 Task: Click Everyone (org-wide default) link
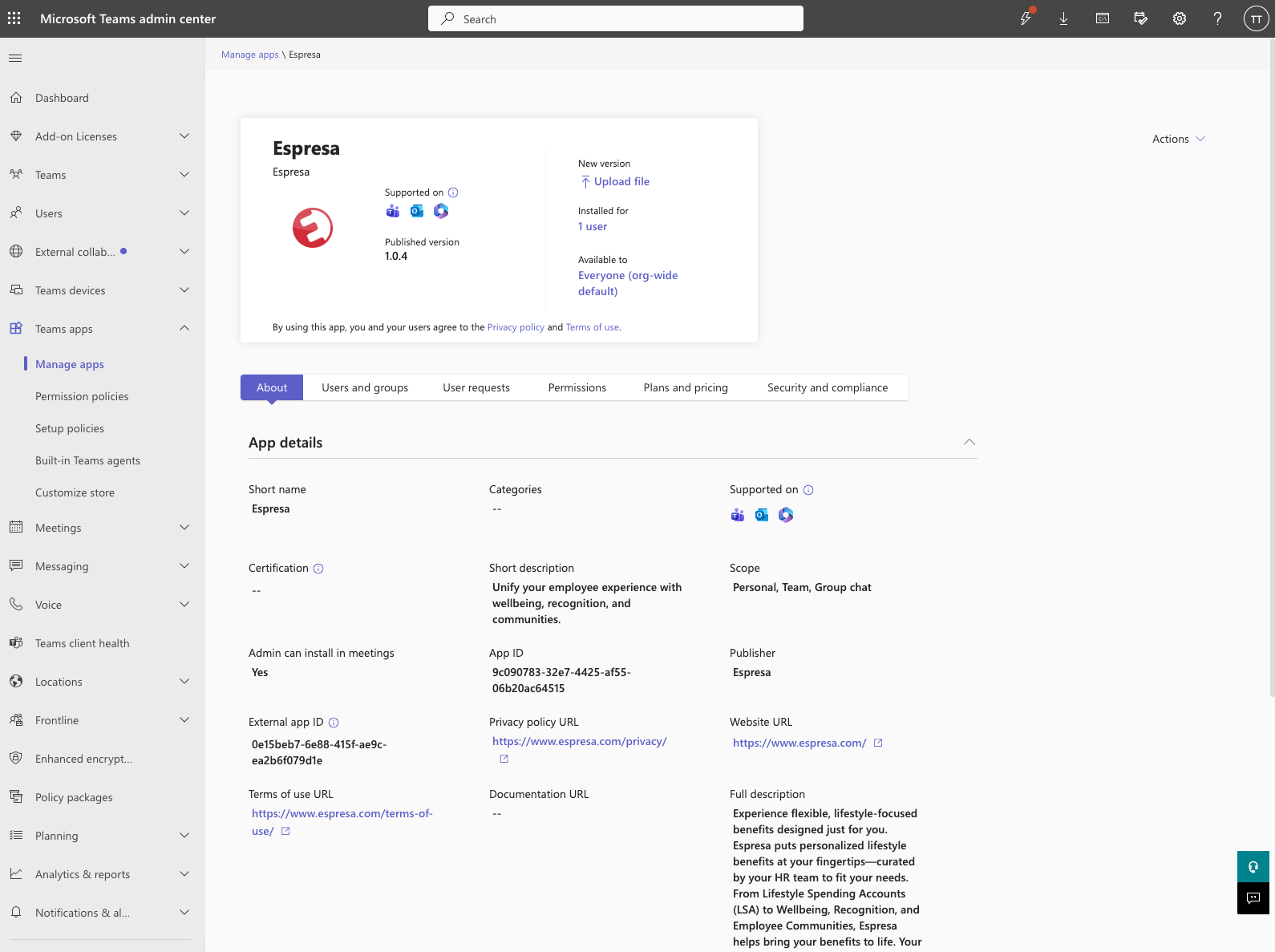coord(628,283)
